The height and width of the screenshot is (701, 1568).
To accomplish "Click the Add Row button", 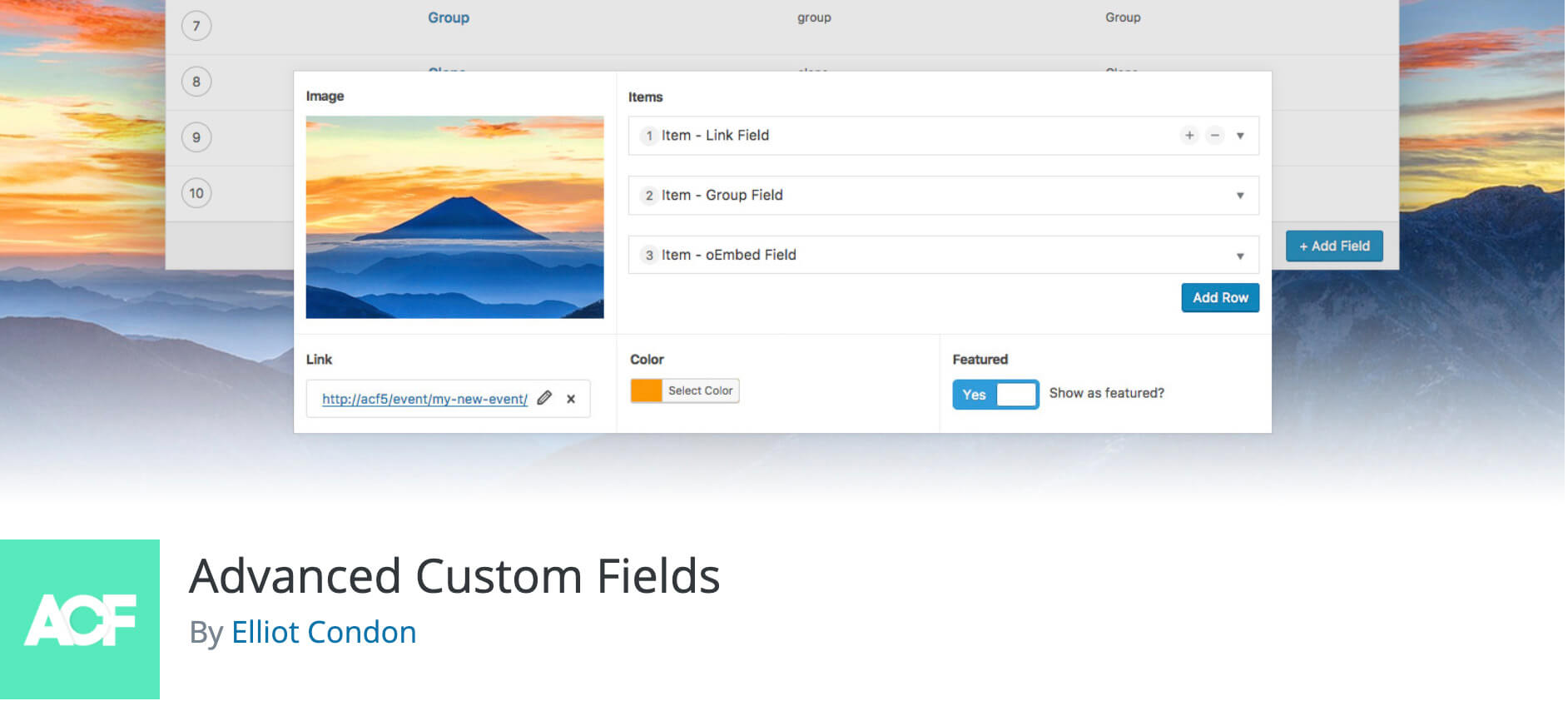I will tap(1220, 298).
